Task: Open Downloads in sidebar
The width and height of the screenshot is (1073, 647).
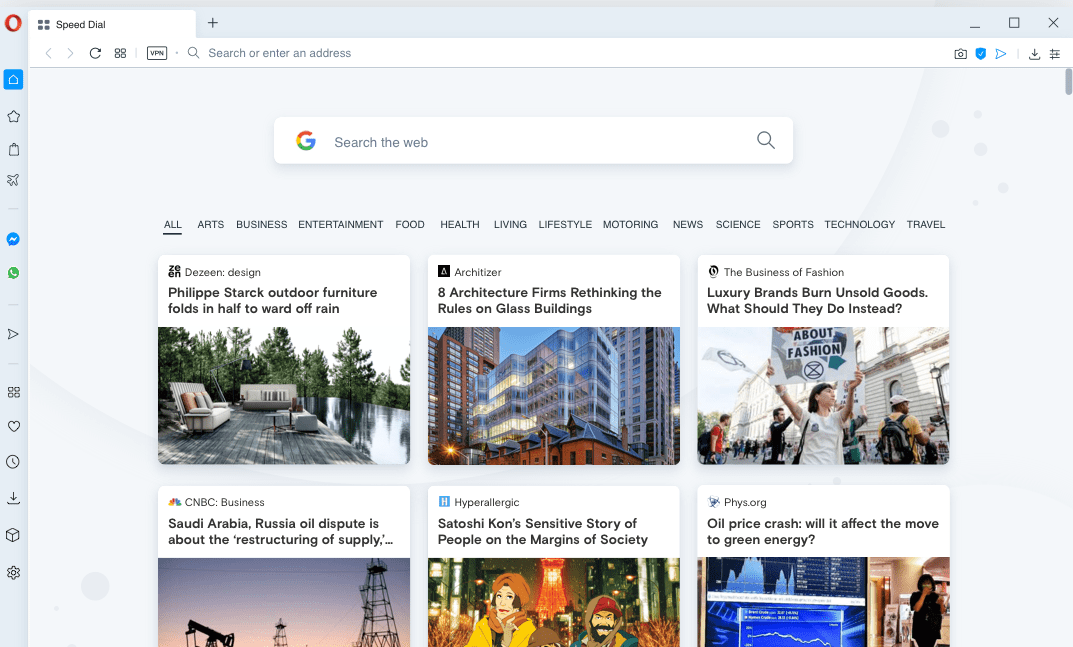Action: (x=13, y=498)
